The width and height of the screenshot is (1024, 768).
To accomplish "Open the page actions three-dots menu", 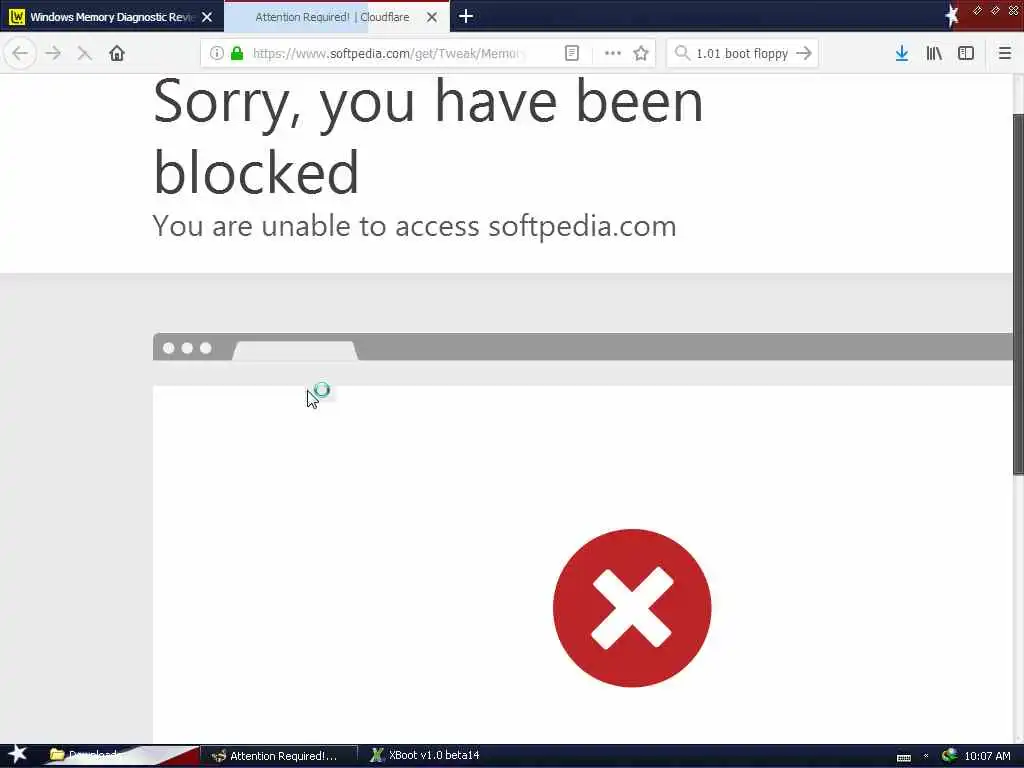I will click(x=613, y=54).
